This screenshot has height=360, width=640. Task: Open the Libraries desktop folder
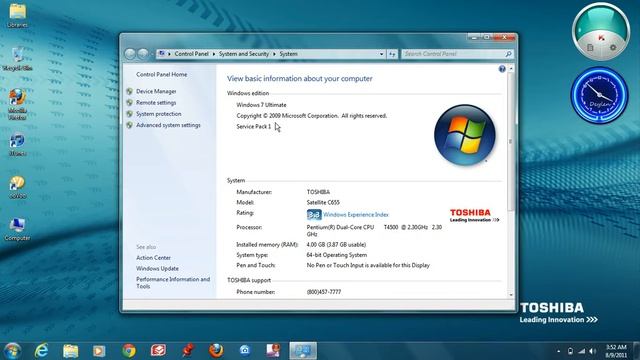coord(17,16)
